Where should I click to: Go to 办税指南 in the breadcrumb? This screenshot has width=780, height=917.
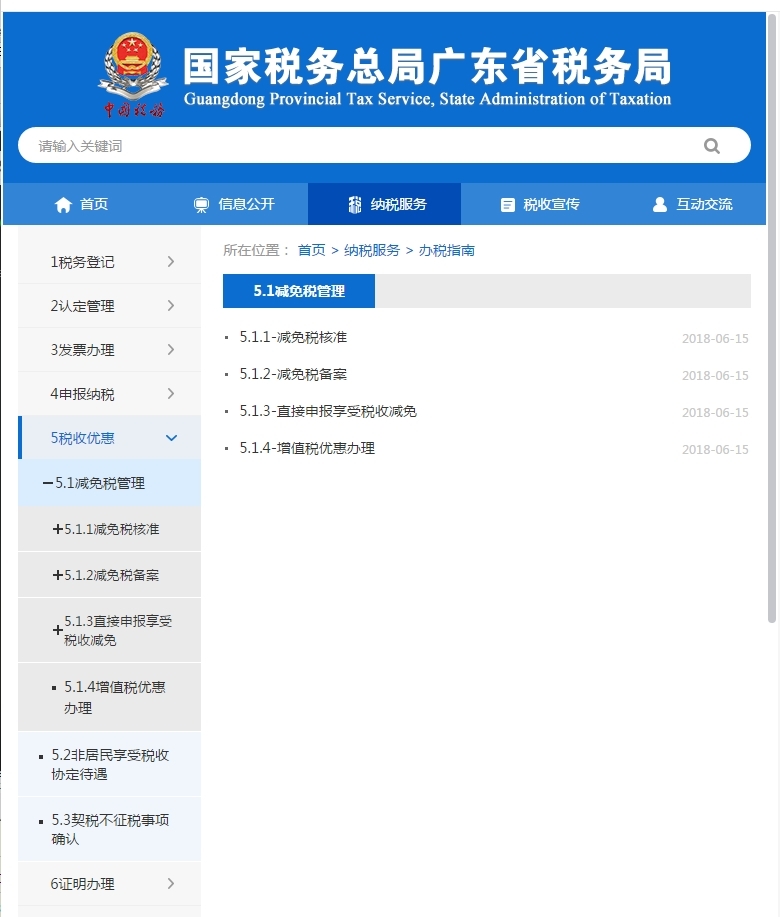(x=446, y=251)
